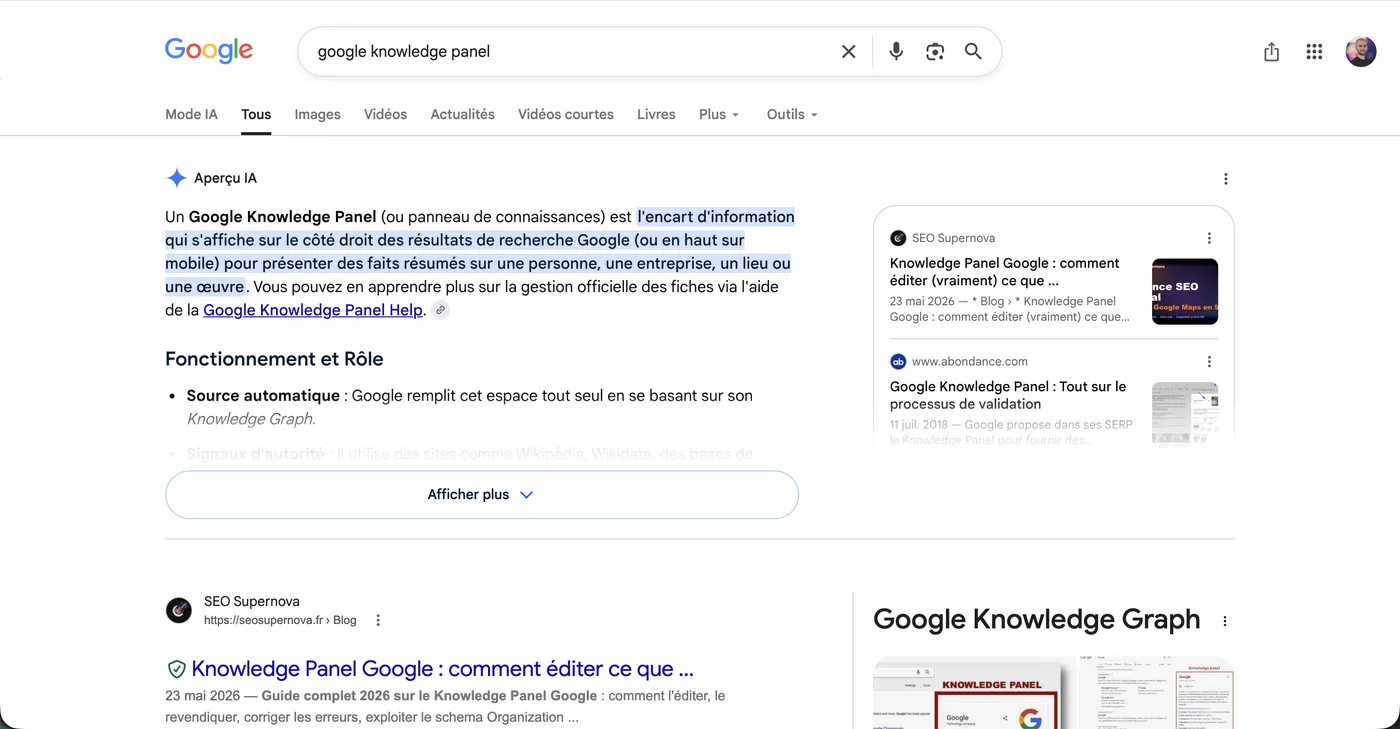Screen dimensions: 1400x729
Task: Click 'SEO Supernova' name in the first result
Action: tap(251, 601)
